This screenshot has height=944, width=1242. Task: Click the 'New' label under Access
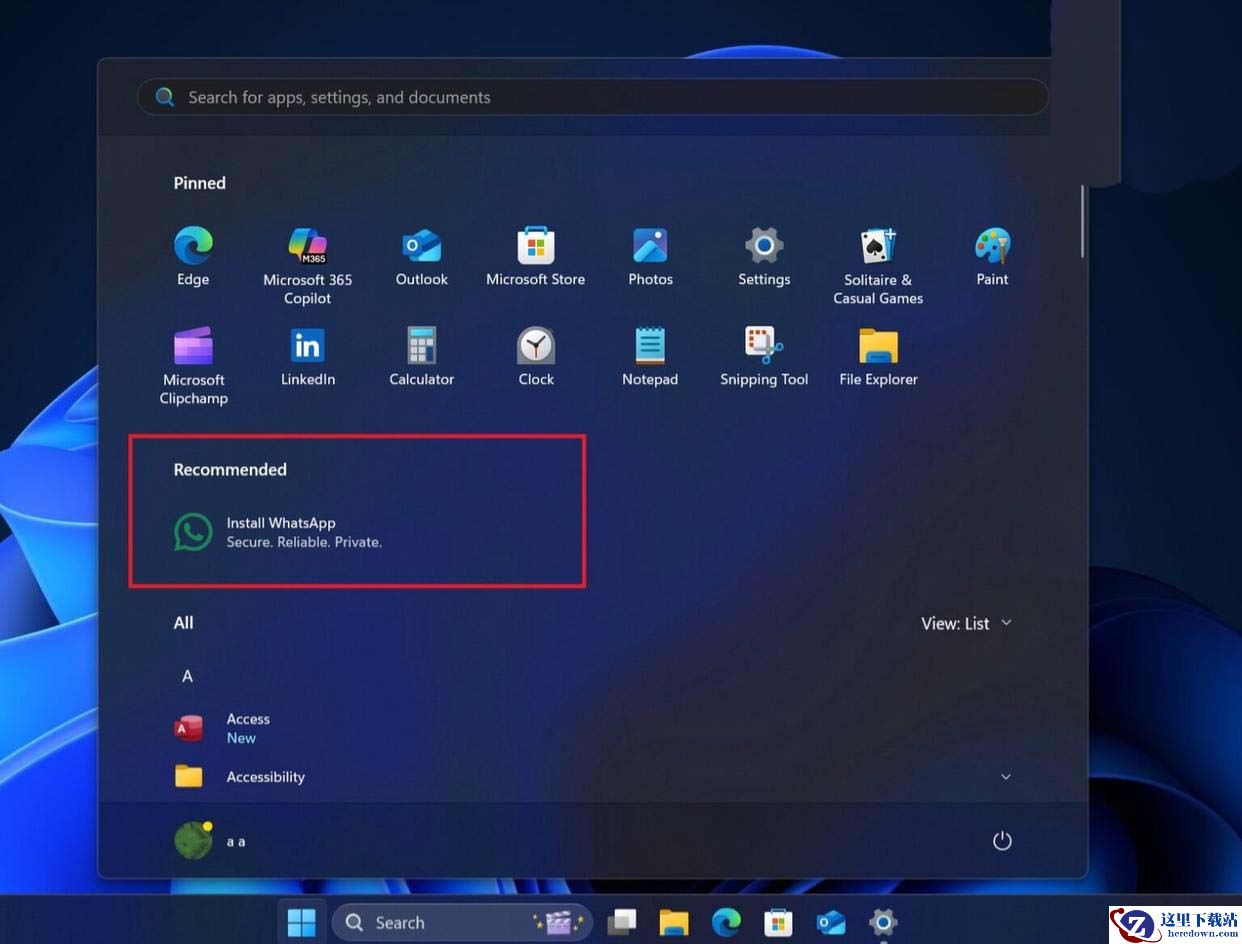pos(241,738)
